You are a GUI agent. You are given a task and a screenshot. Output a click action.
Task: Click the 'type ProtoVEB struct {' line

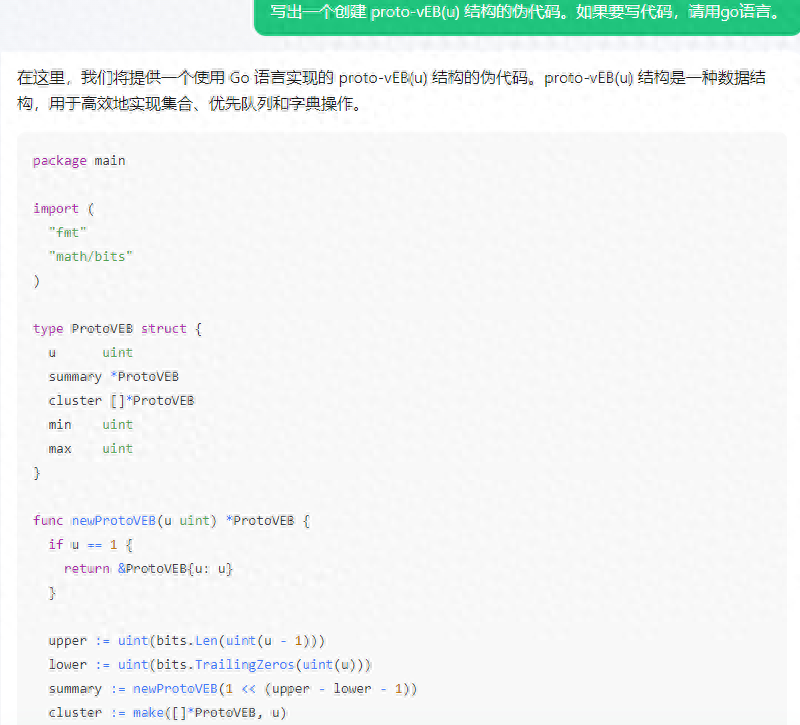(x=117, y=329)
